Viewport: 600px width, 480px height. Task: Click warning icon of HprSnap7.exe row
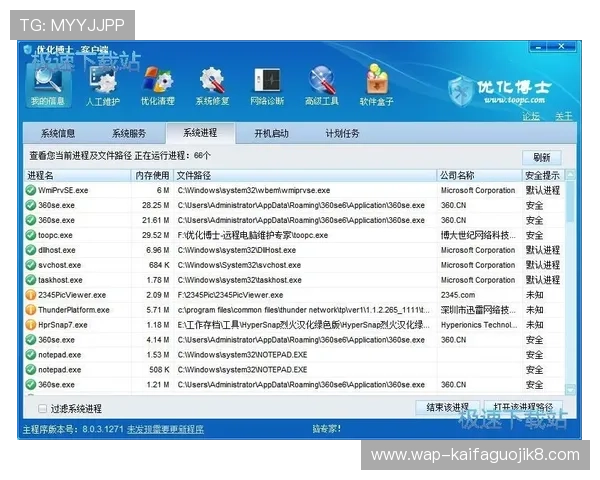point(31,325)
